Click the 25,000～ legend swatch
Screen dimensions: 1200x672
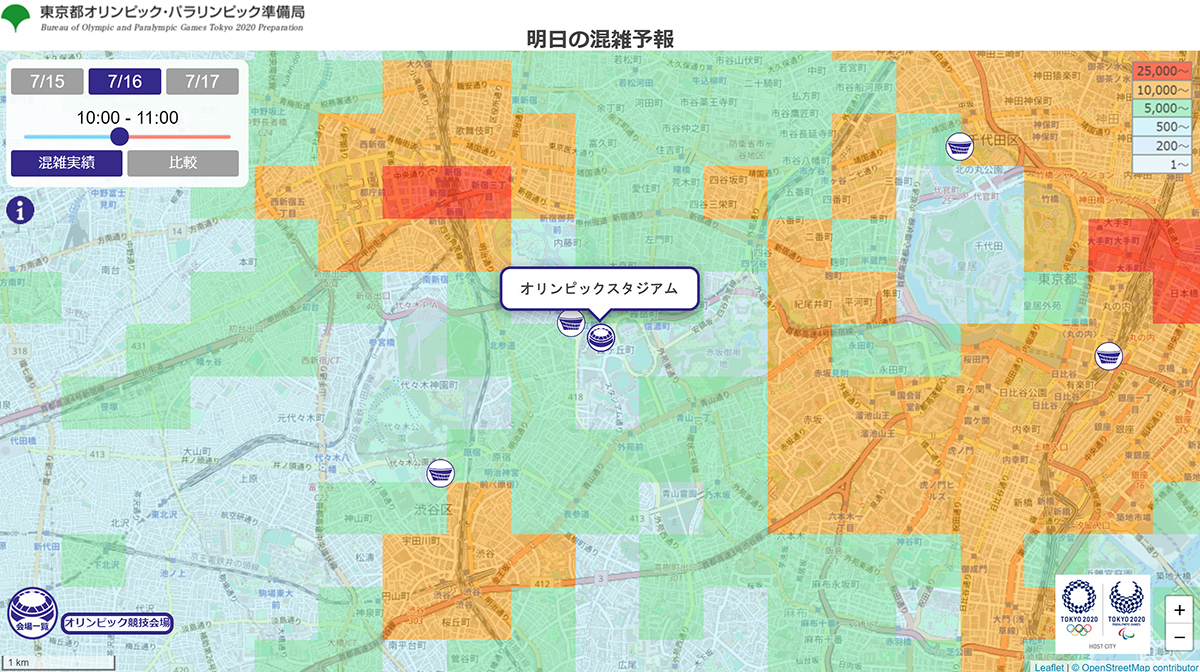tap(1164, 71)
